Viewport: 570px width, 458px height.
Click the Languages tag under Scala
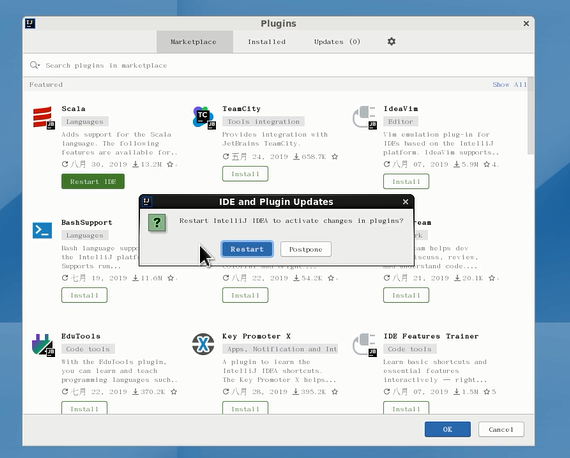(x=85, y=121)
